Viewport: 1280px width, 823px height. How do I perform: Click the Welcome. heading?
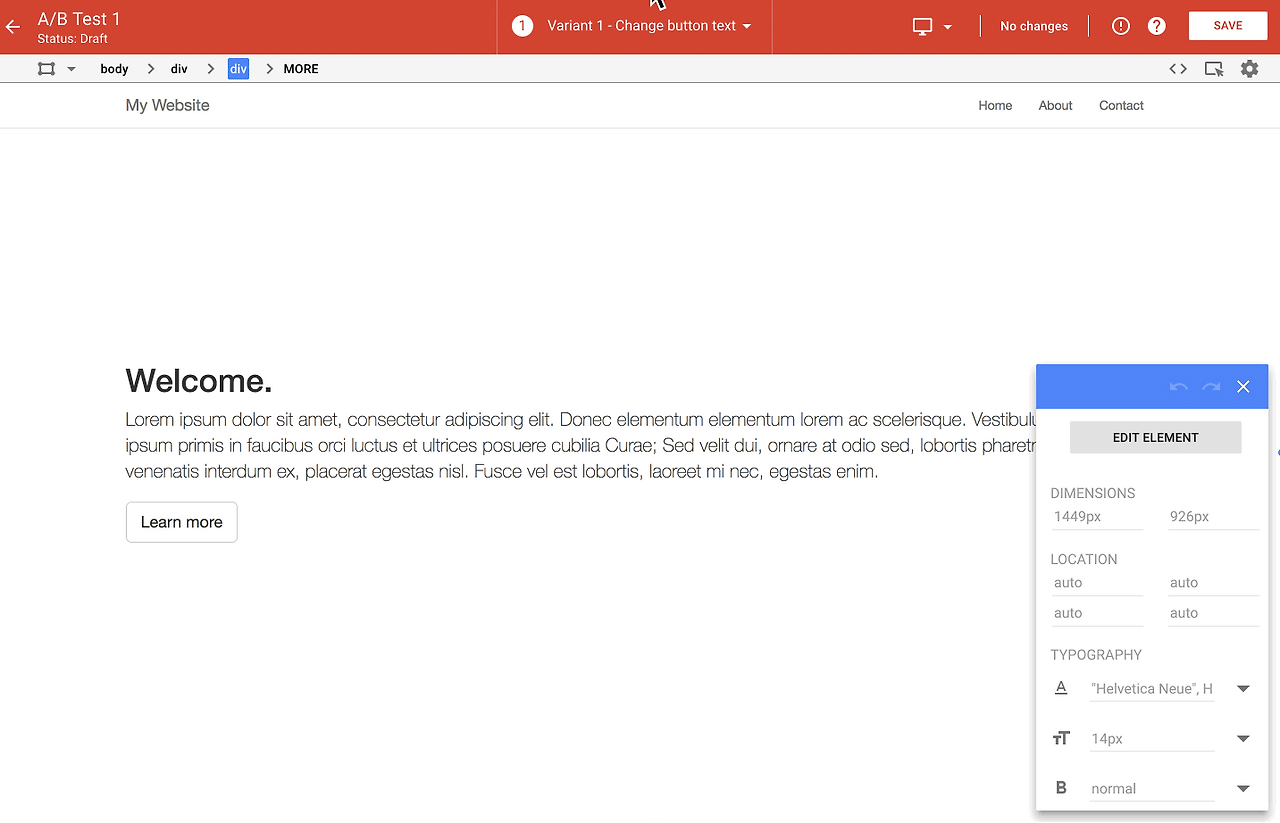tap(199, 381)
